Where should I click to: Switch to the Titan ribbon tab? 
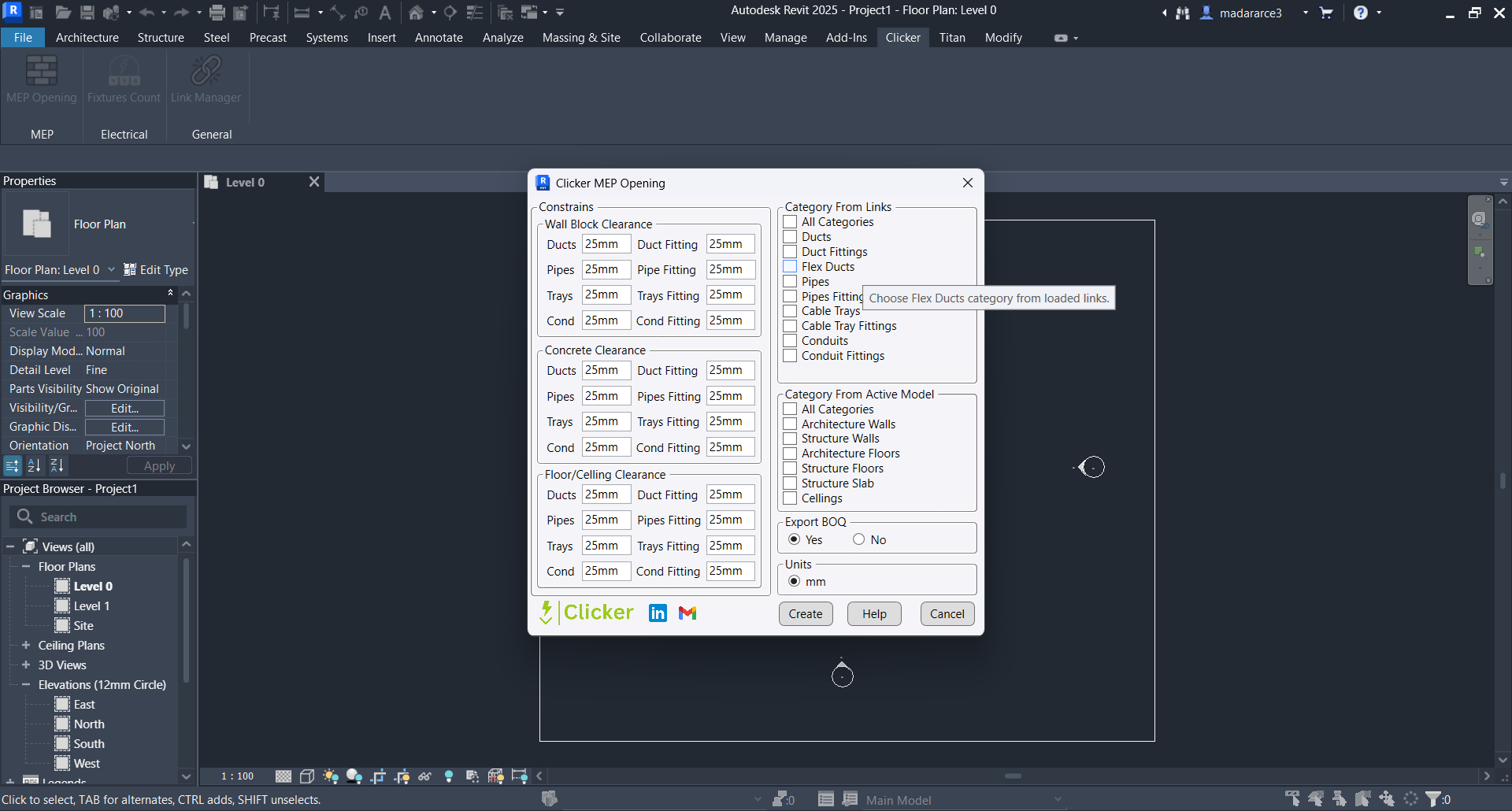coord(952,38)
